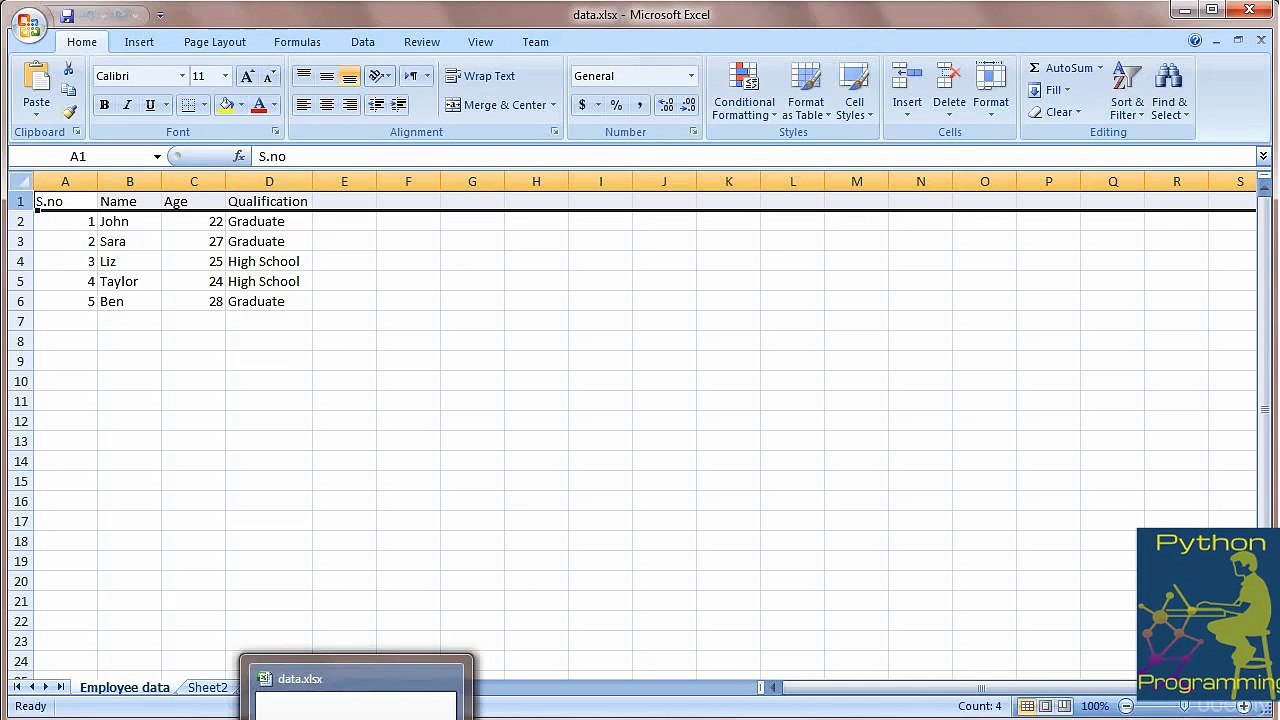Switch to Page Break Preview view
Viewport: 1280px width, 720px height.
tap(1064, 706)
